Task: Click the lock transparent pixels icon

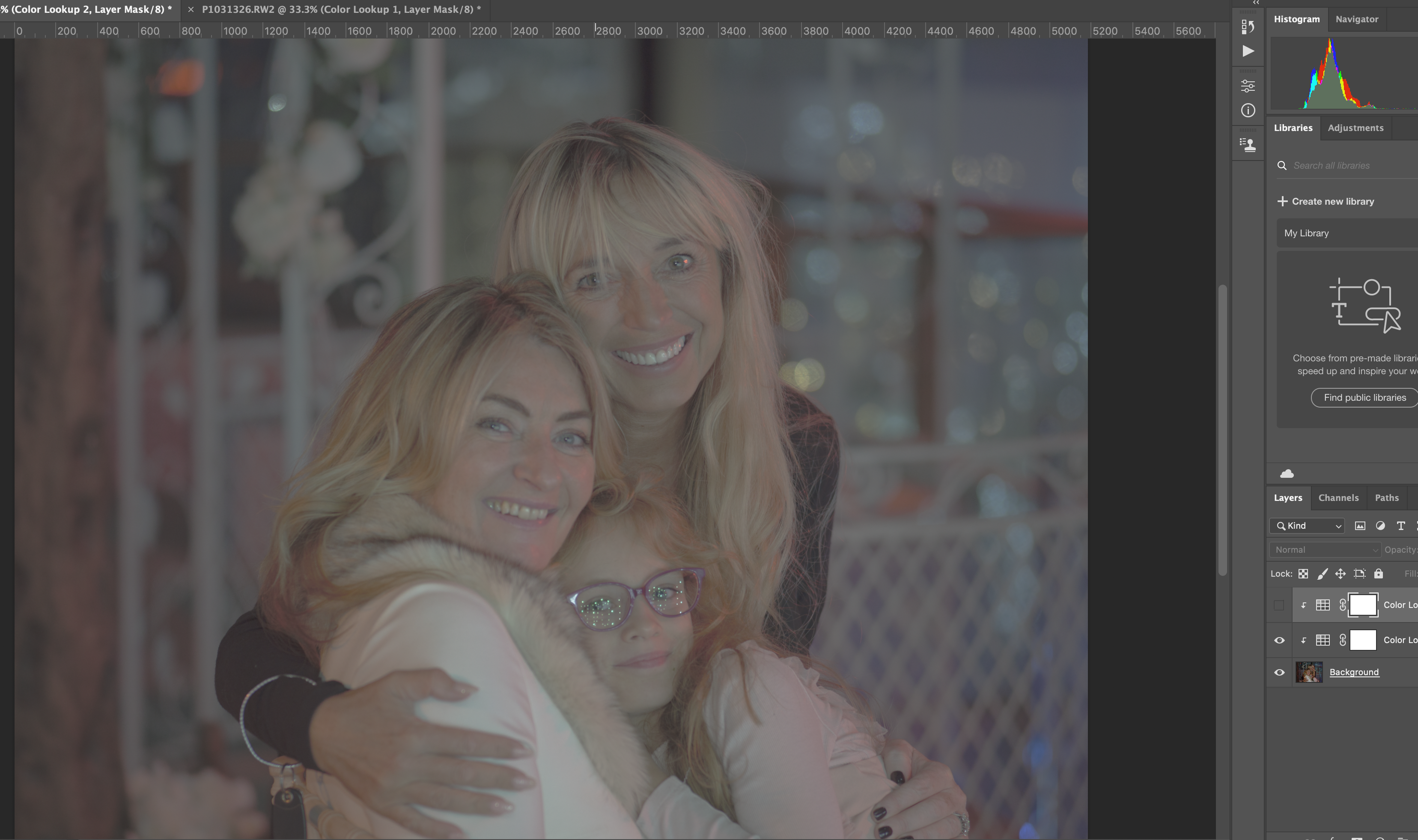Action: pyautogui.click(x=1303, y=573)
